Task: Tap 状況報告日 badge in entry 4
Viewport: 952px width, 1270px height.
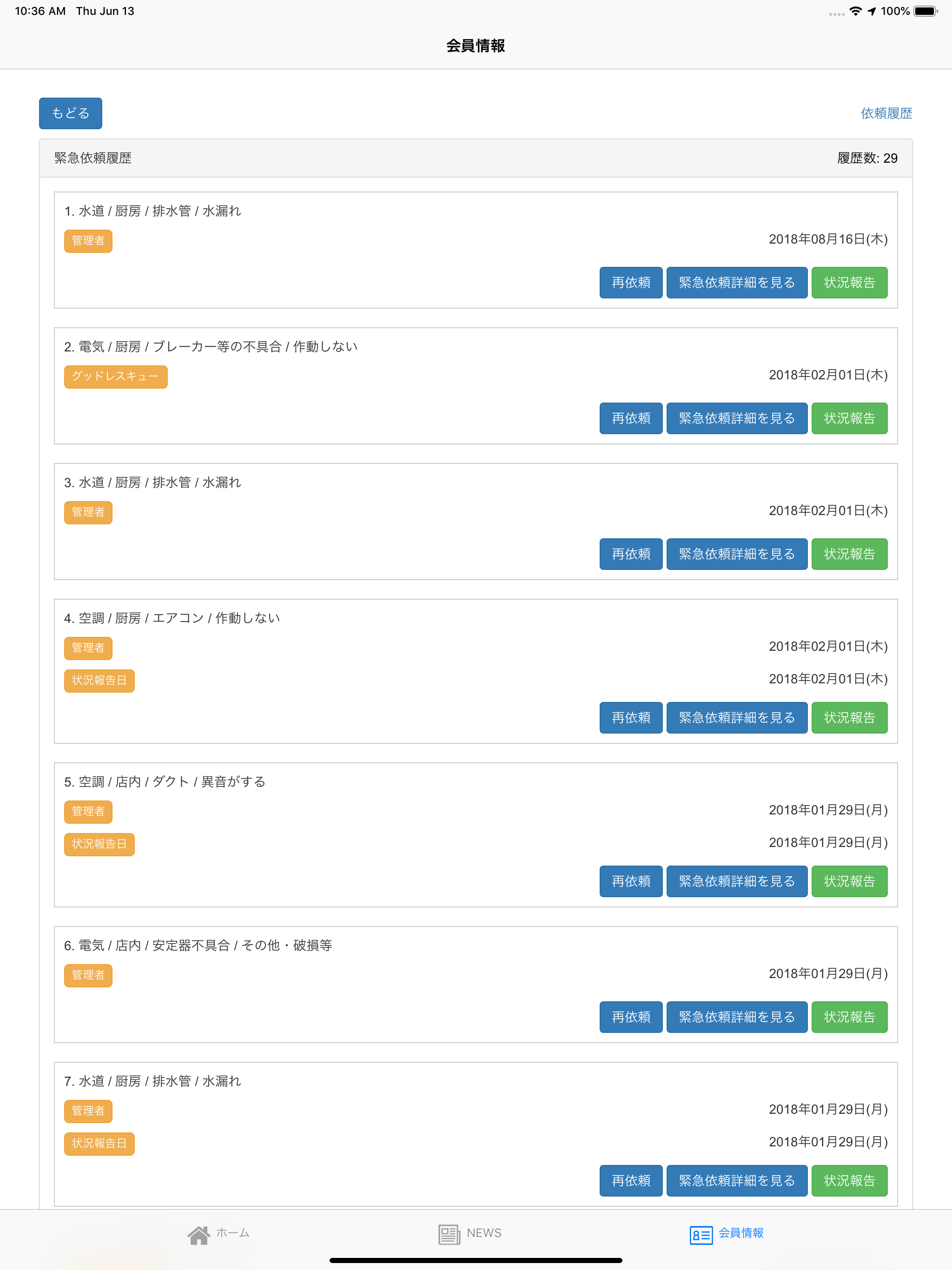Action: pos(99,681)
